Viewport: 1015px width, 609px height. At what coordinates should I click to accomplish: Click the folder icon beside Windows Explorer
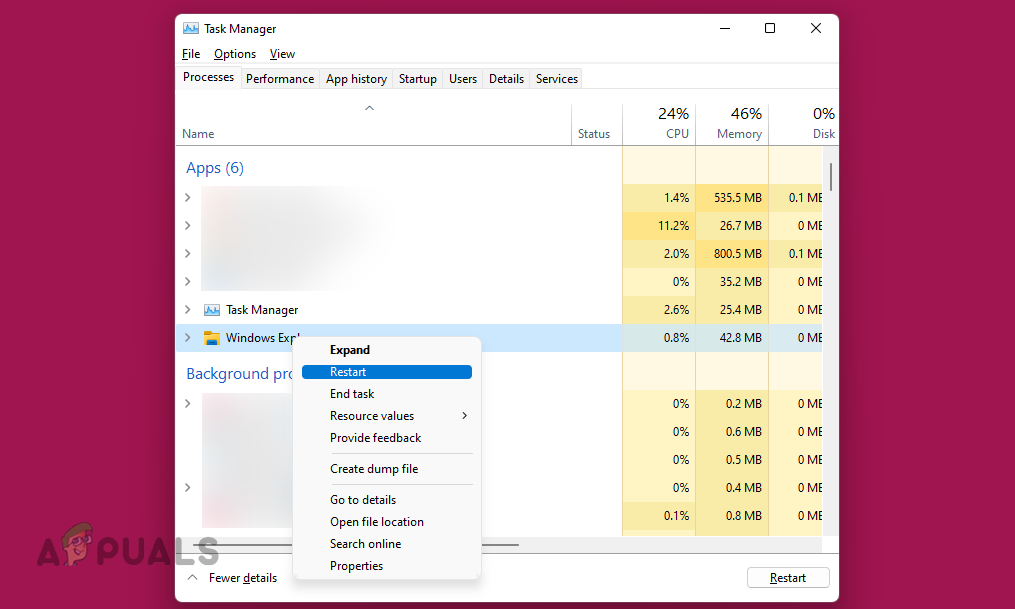[x=212, y=338]
